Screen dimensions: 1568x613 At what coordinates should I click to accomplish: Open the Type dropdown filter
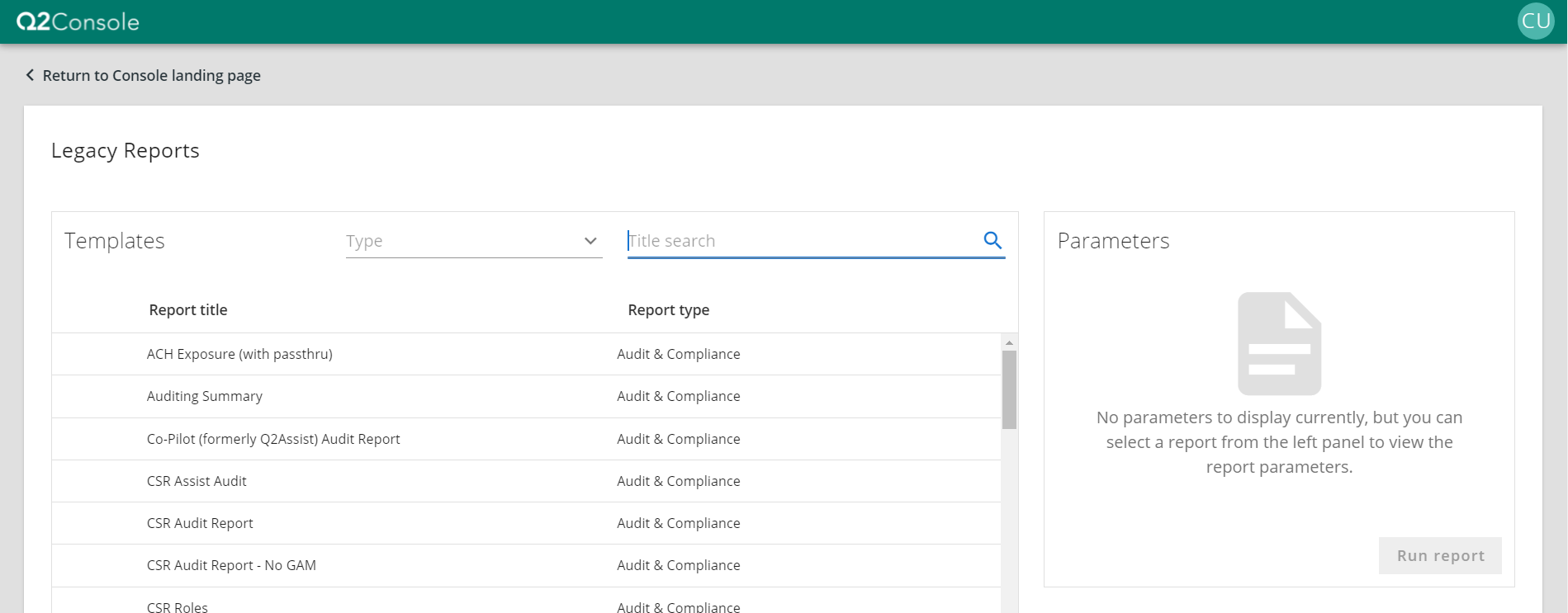point(474,241)
